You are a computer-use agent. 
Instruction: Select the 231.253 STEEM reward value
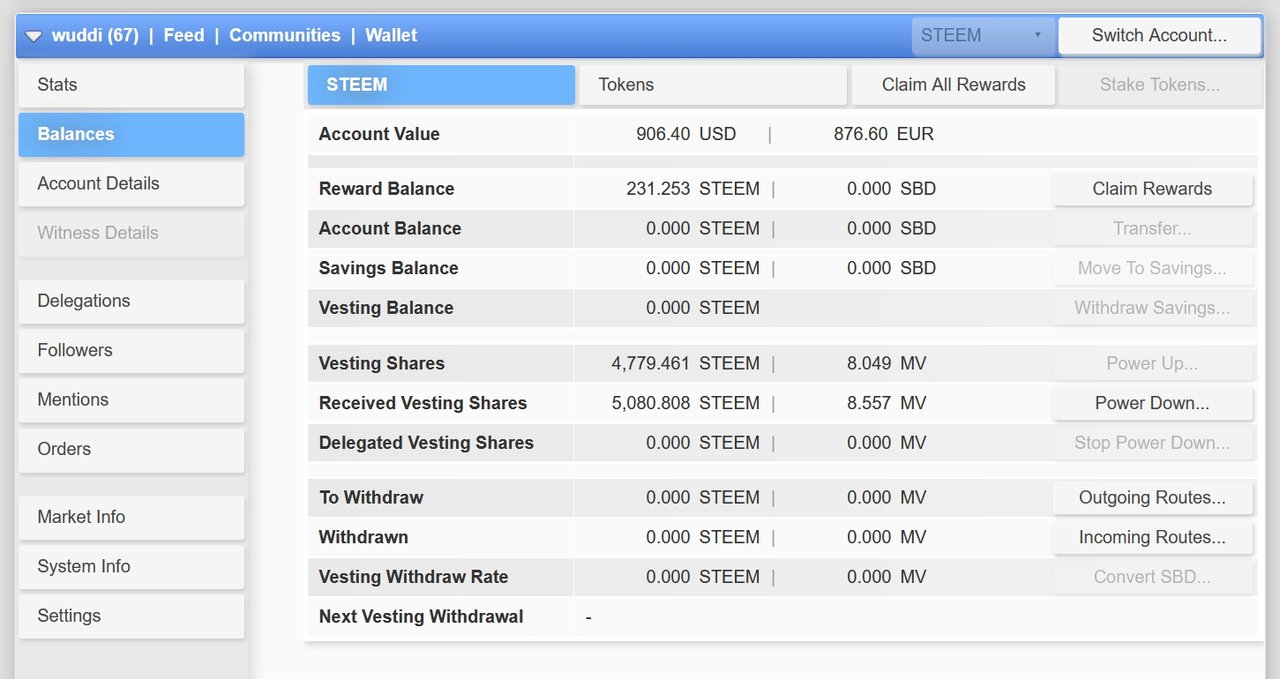coord(693,189)
